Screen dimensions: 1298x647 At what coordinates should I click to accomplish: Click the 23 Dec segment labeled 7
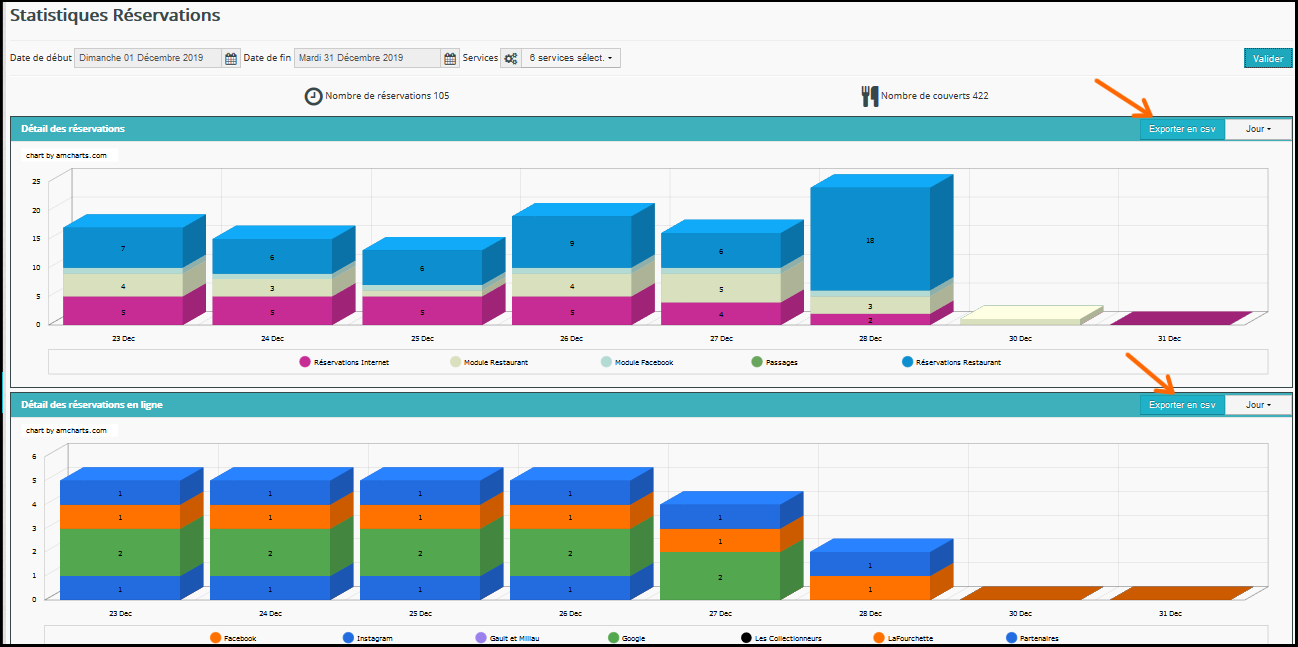[123, 248]
